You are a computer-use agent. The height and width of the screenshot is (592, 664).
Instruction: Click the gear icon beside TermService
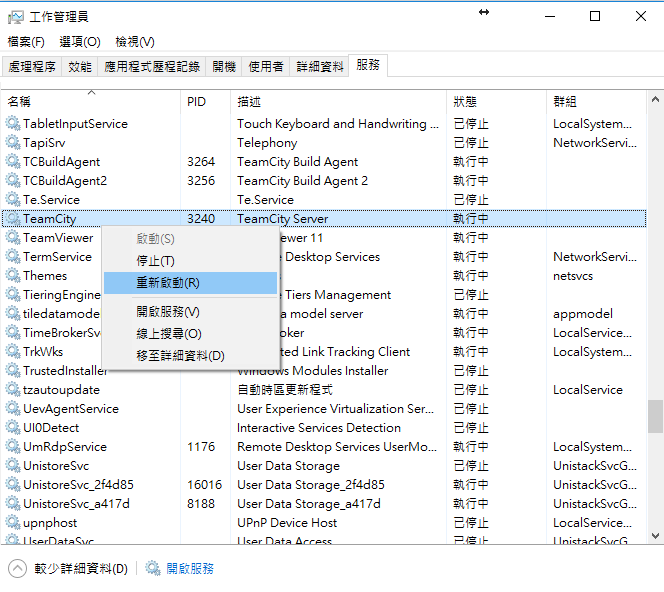[x=13, y=257]
